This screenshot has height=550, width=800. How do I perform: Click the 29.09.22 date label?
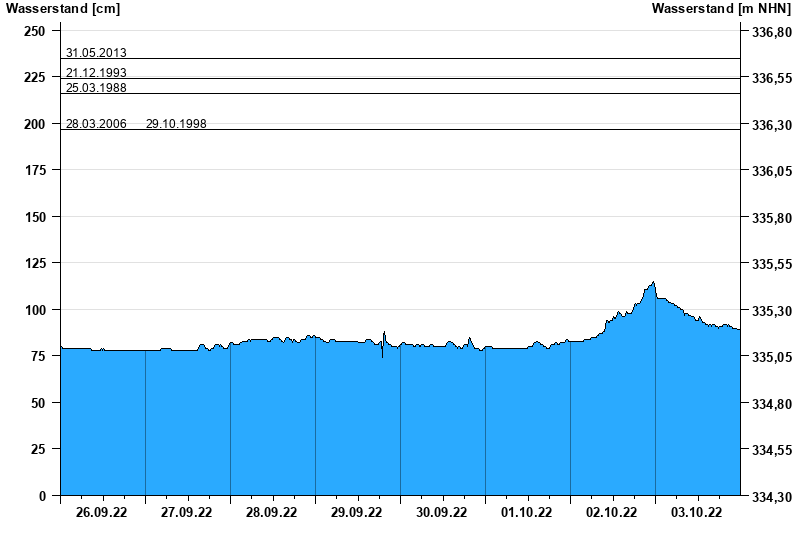tap(356, 512)
